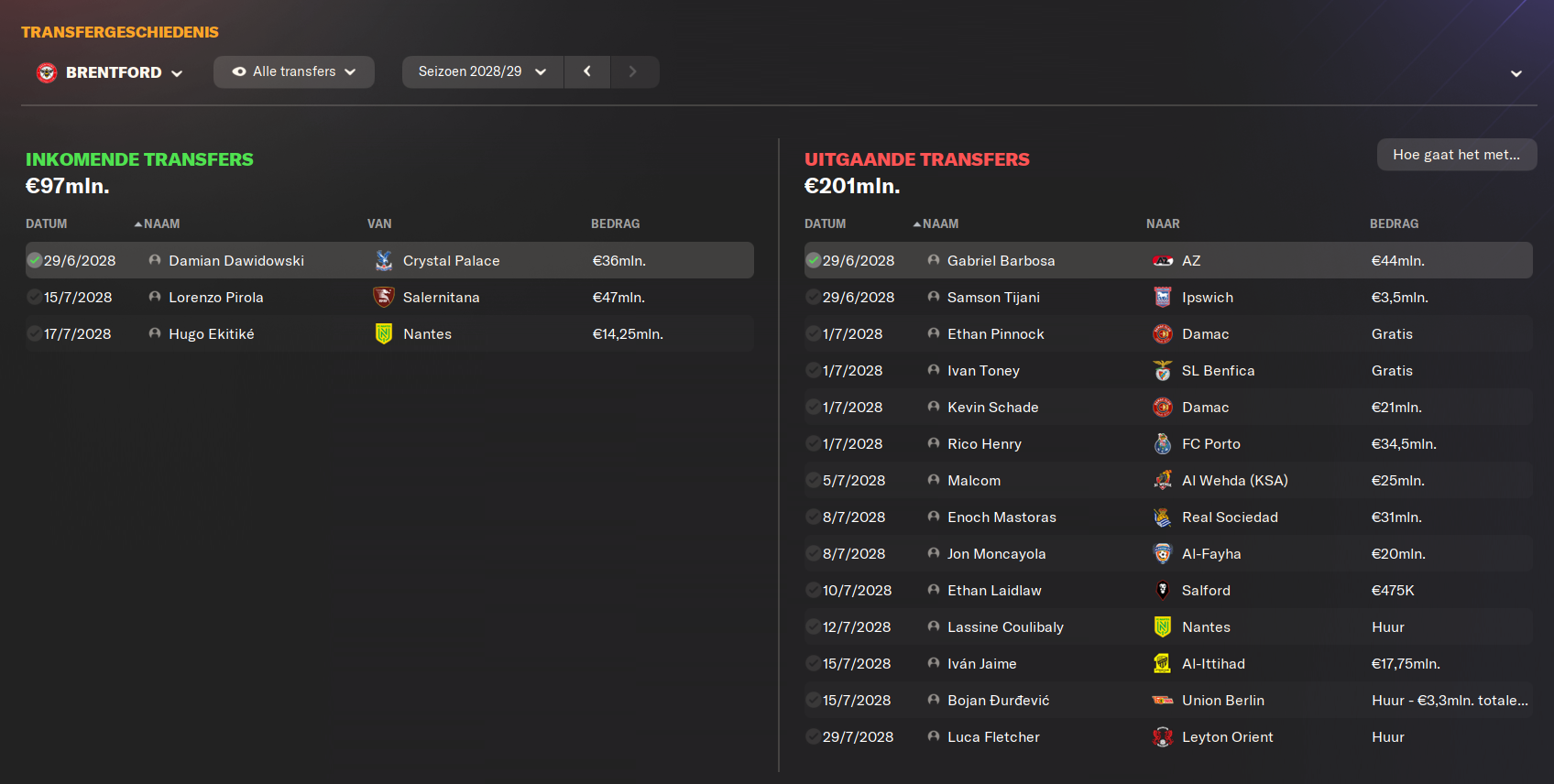Click the Real Sociedad crest icon
Image resolution: width=1554 pixels, height=784 pixels.
click(1163, 517)
